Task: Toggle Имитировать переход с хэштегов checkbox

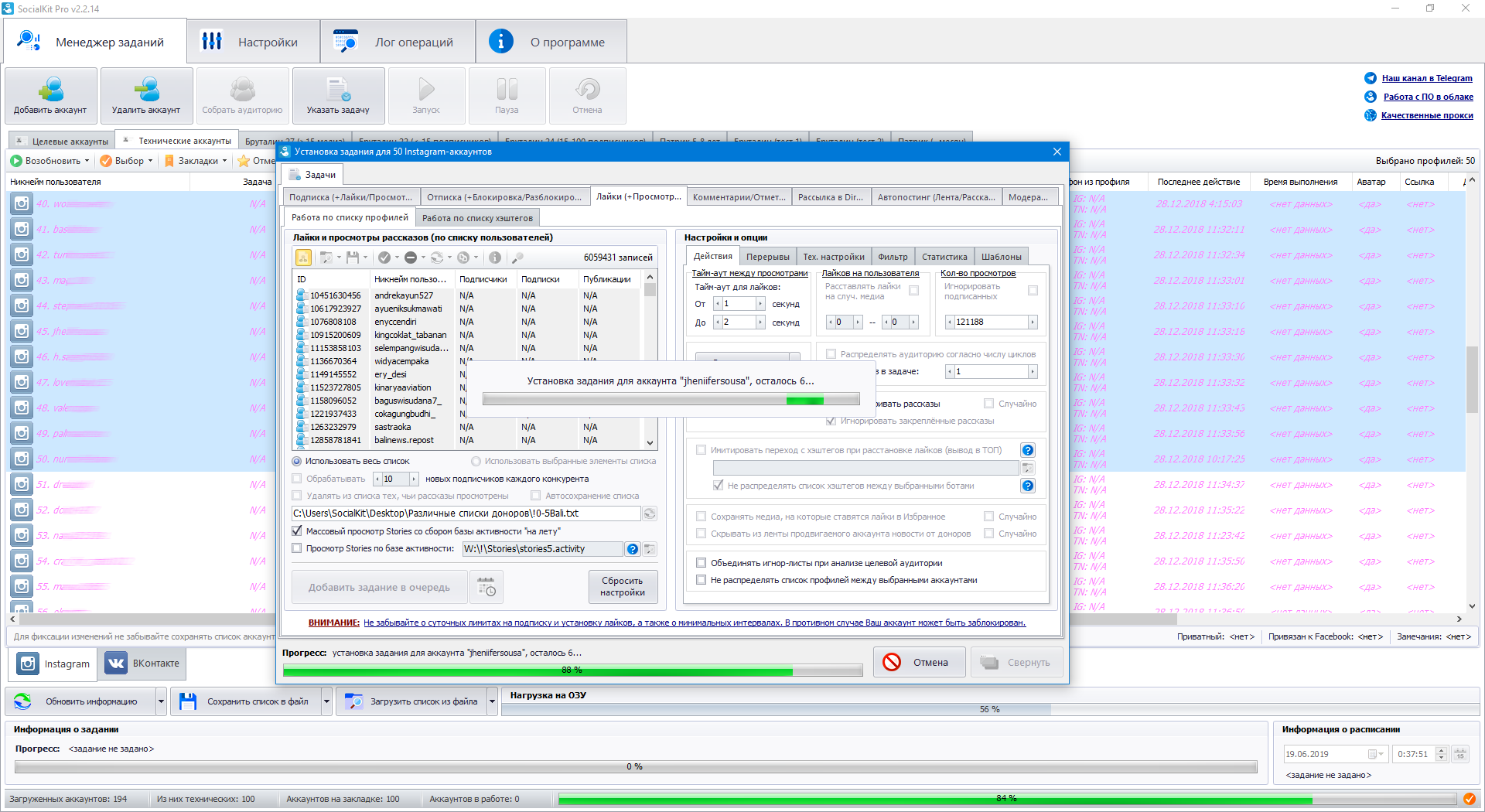Action: click(x=701, y=450)
